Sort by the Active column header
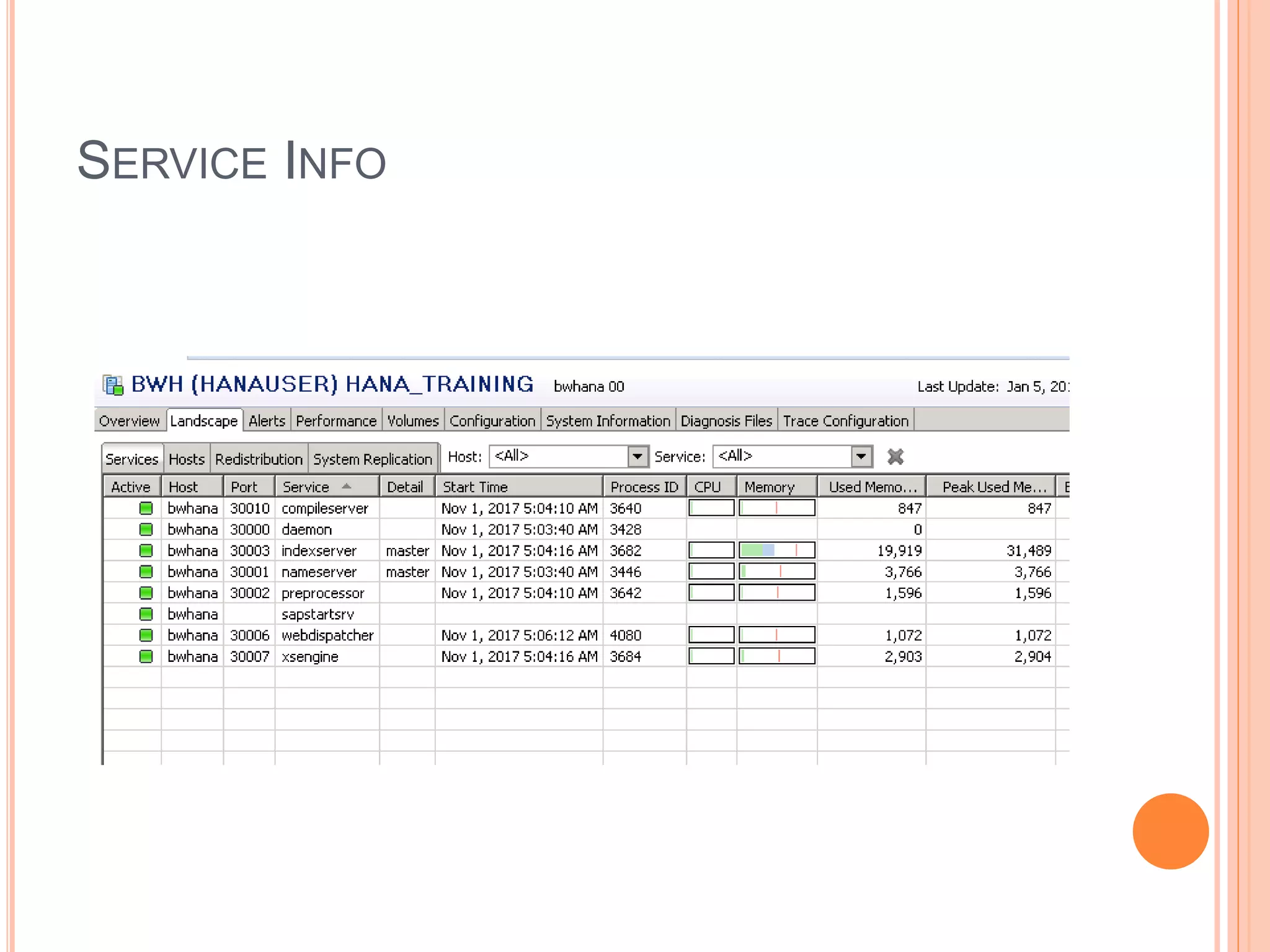 (x=131, y=487)
